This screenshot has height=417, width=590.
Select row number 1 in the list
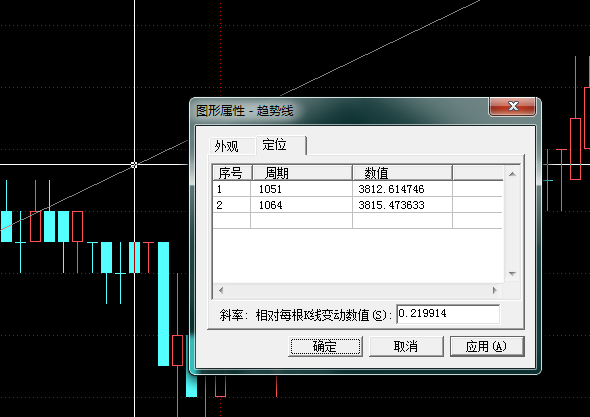[x=232, y=189]
